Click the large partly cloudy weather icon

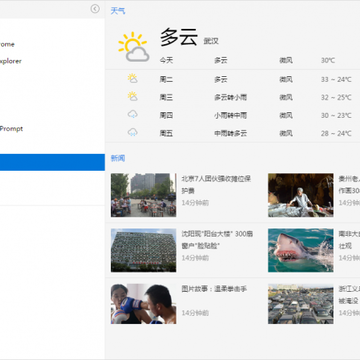pos(133,47)
